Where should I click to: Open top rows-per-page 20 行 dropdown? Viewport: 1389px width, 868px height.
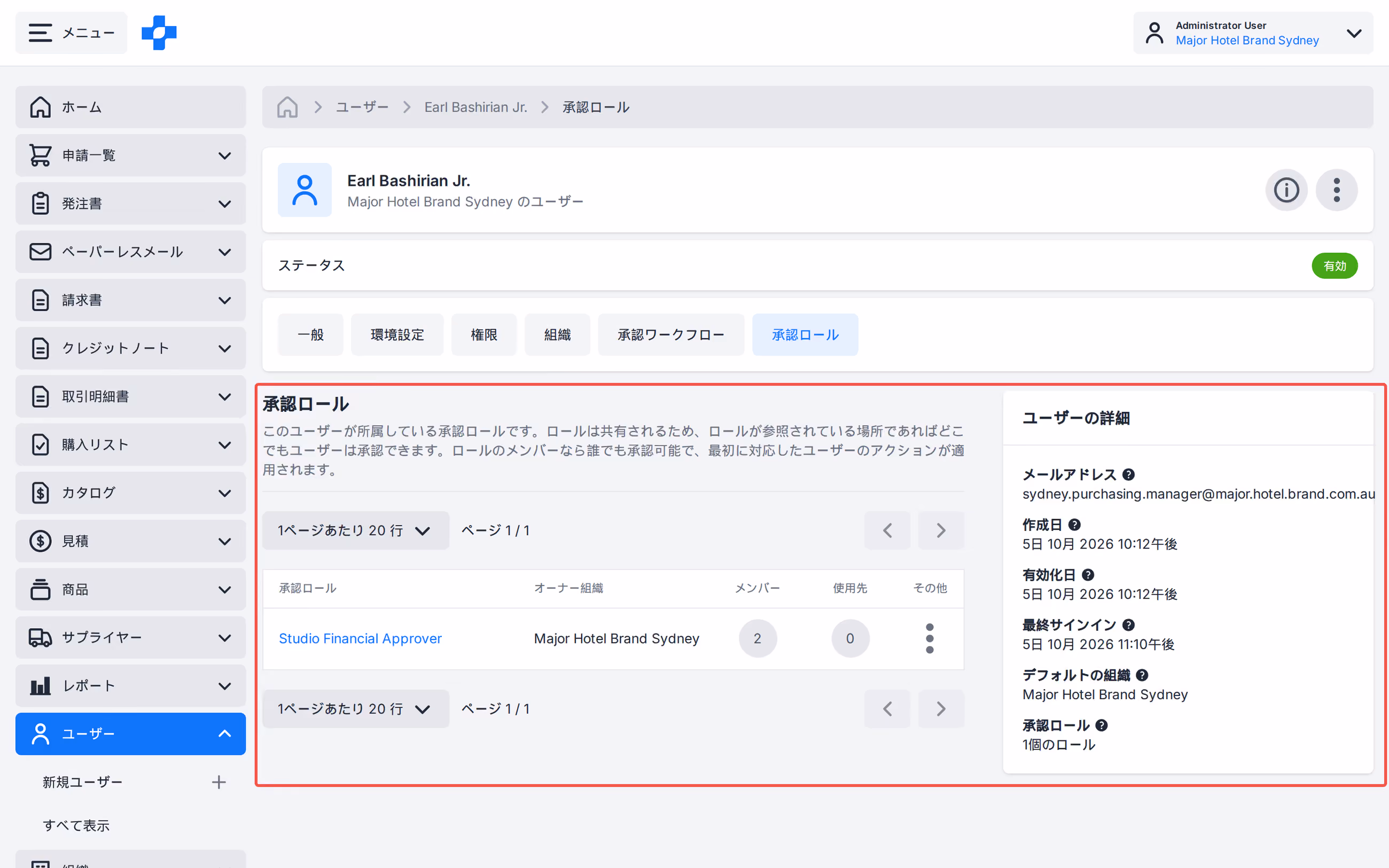click(355, 530)
